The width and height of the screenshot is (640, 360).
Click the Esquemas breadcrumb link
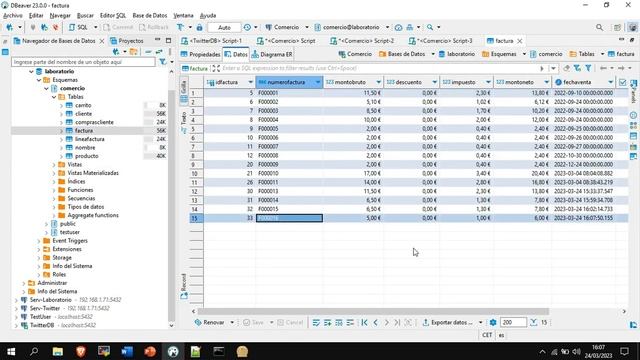pyautogui.click(x=499, y=54)
